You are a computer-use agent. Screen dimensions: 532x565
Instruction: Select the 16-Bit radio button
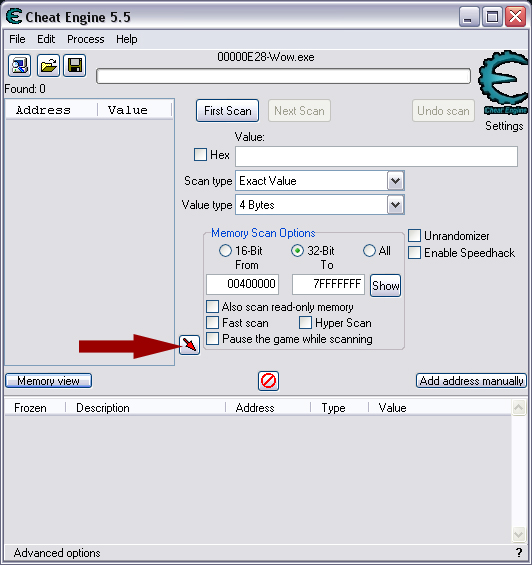(225, 250)
